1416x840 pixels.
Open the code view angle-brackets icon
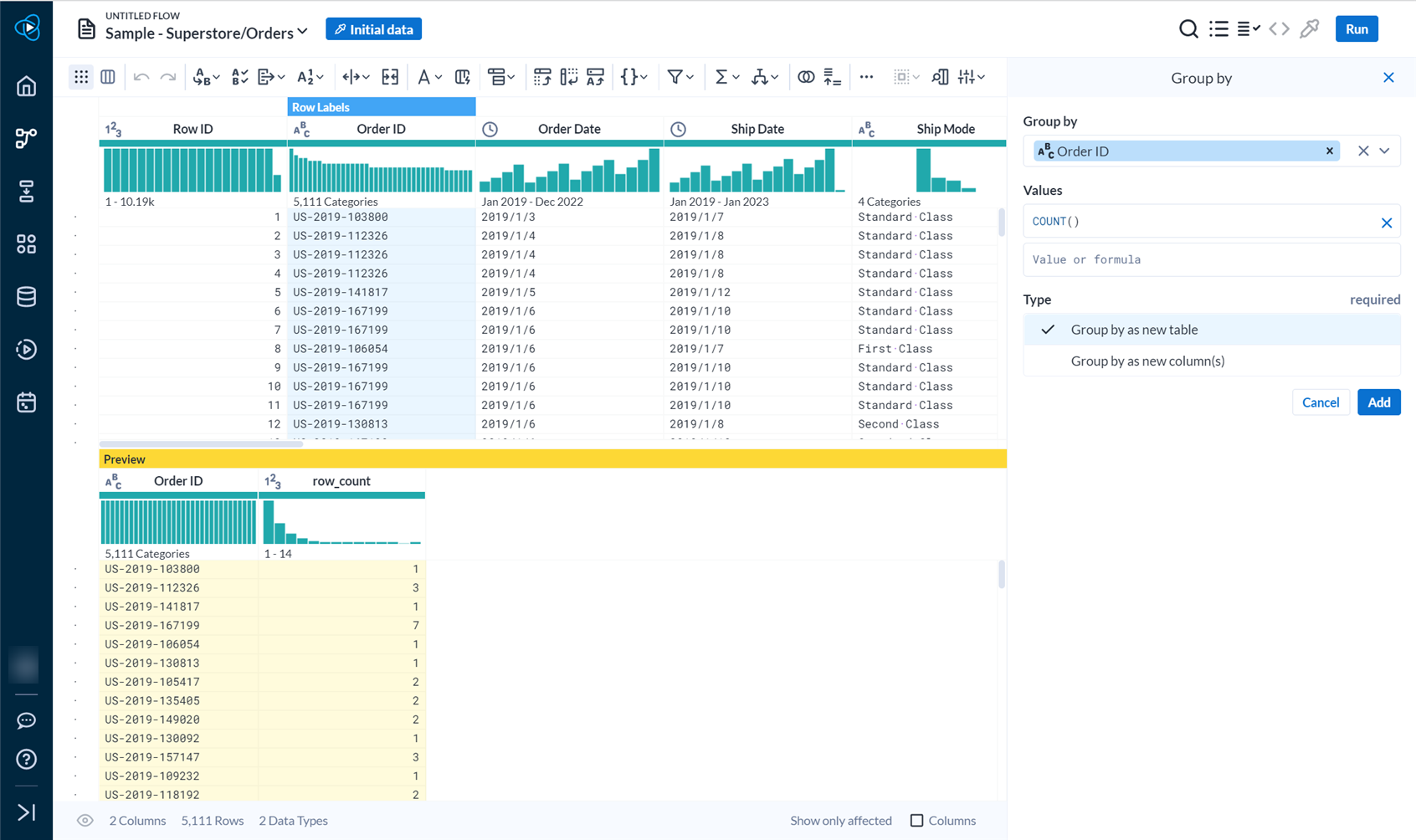tap(1280, 28)
